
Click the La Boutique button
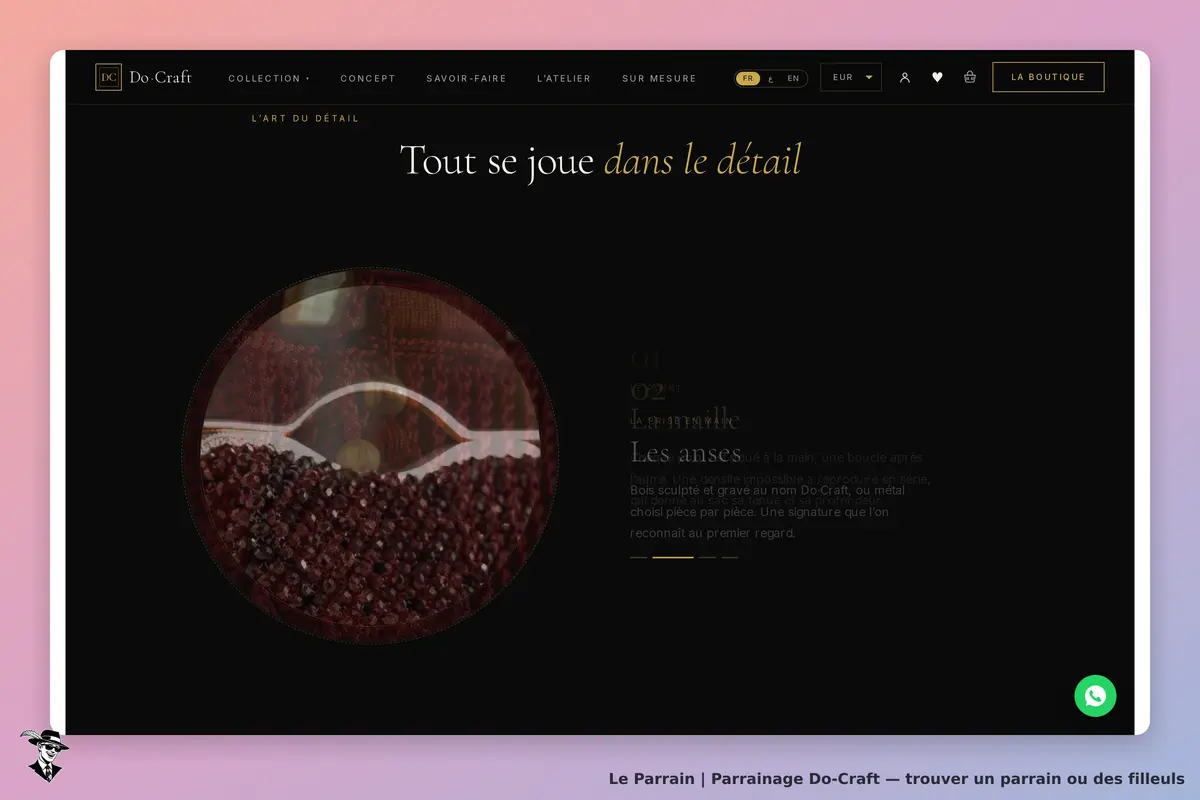(x=1048, y=77)
